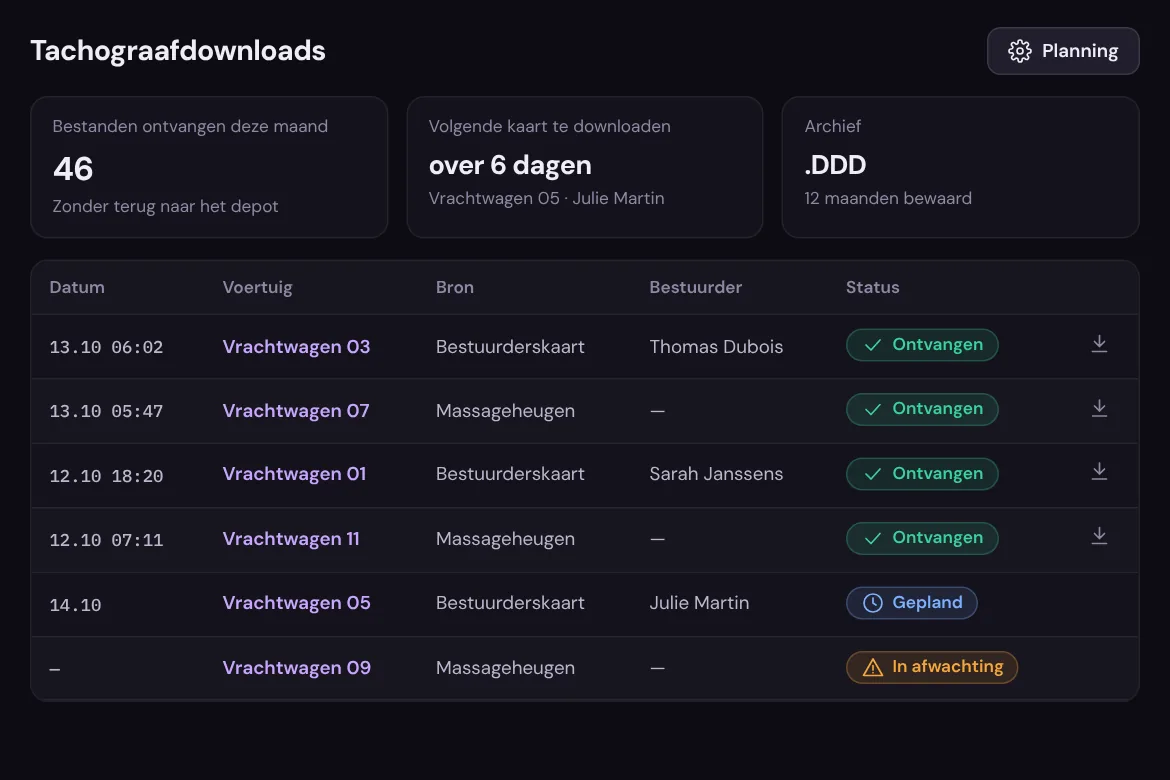
Task: Open the Vrachtwagen 11 link
Action: pos(291,539)
